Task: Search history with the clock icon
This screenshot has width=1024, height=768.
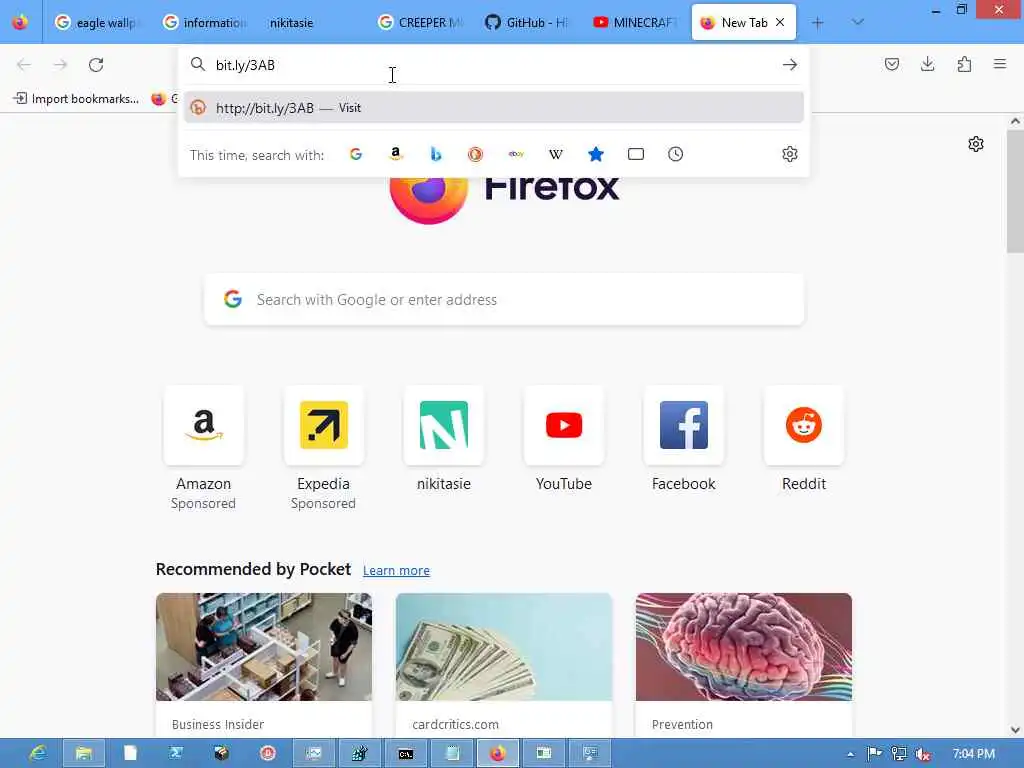Action: 676,154
